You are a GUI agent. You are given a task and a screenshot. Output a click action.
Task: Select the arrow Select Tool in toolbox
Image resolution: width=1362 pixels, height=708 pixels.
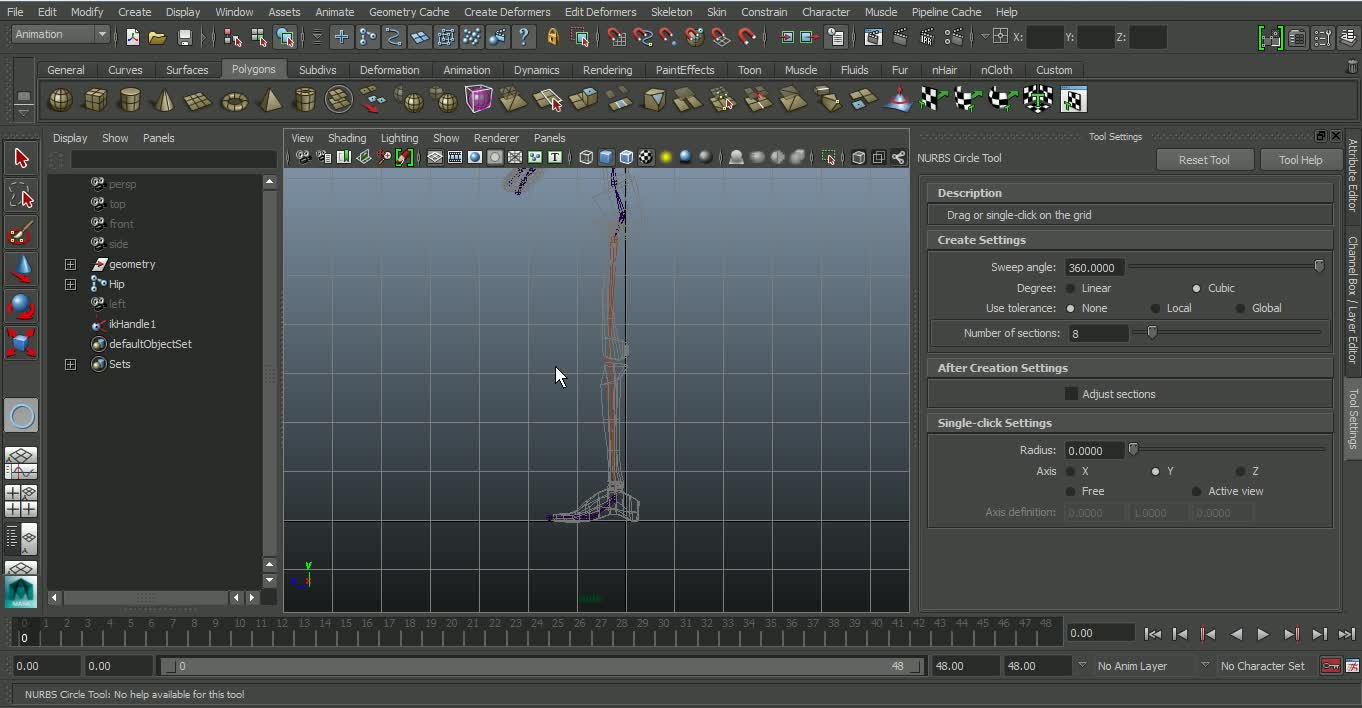click(21, 158)
